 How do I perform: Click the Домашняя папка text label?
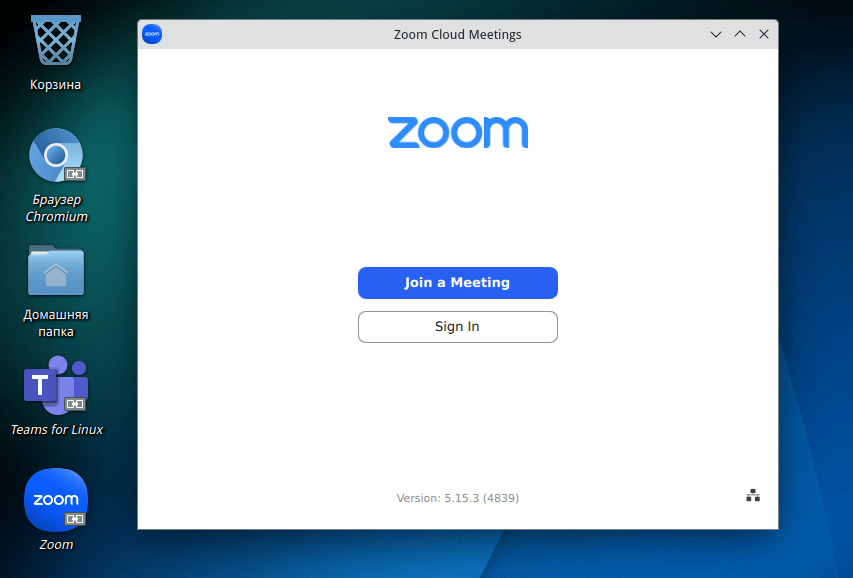click(56, 323)
